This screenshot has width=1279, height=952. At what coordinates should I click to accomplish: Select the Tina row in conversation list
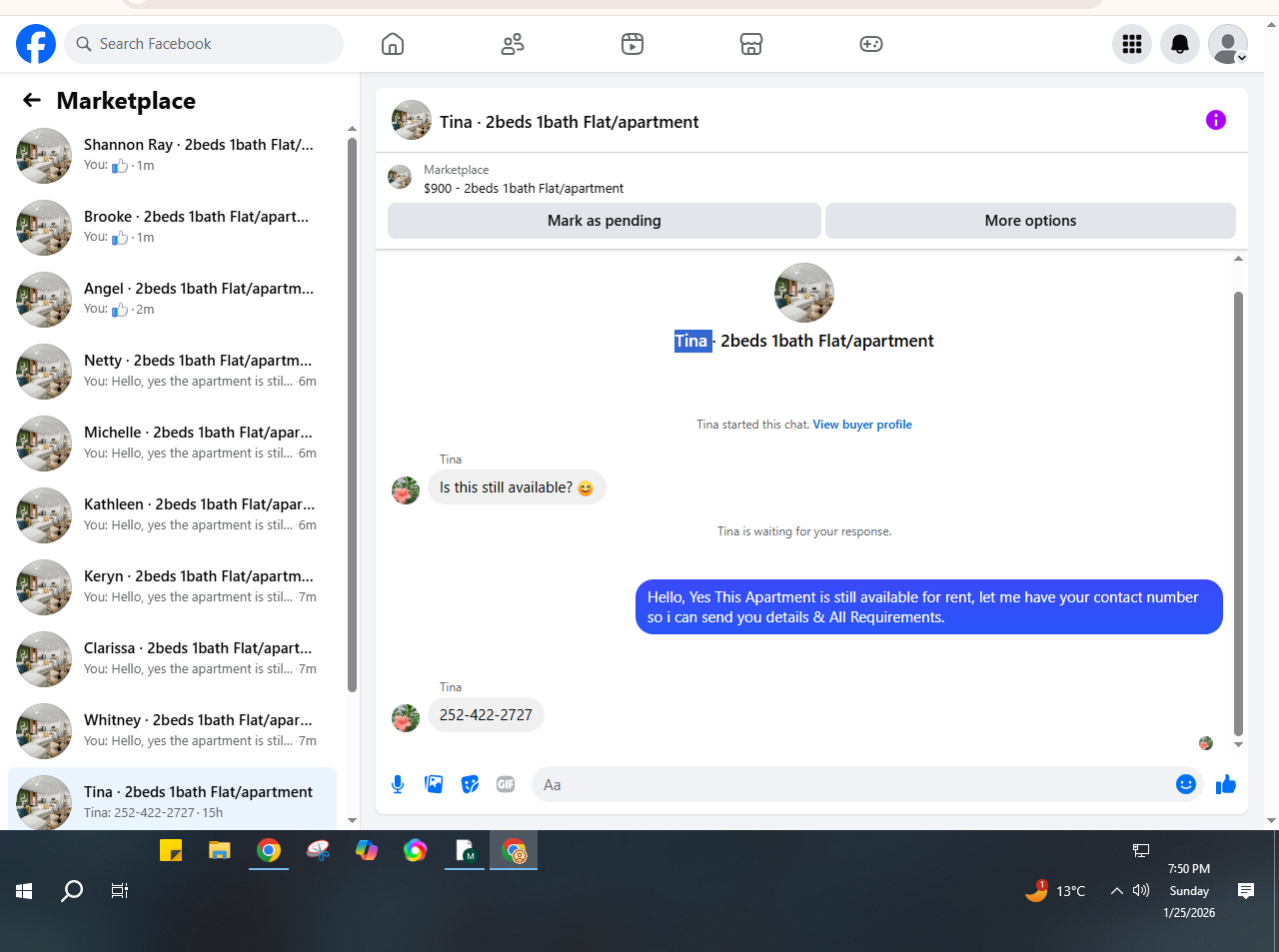[172, 799]
